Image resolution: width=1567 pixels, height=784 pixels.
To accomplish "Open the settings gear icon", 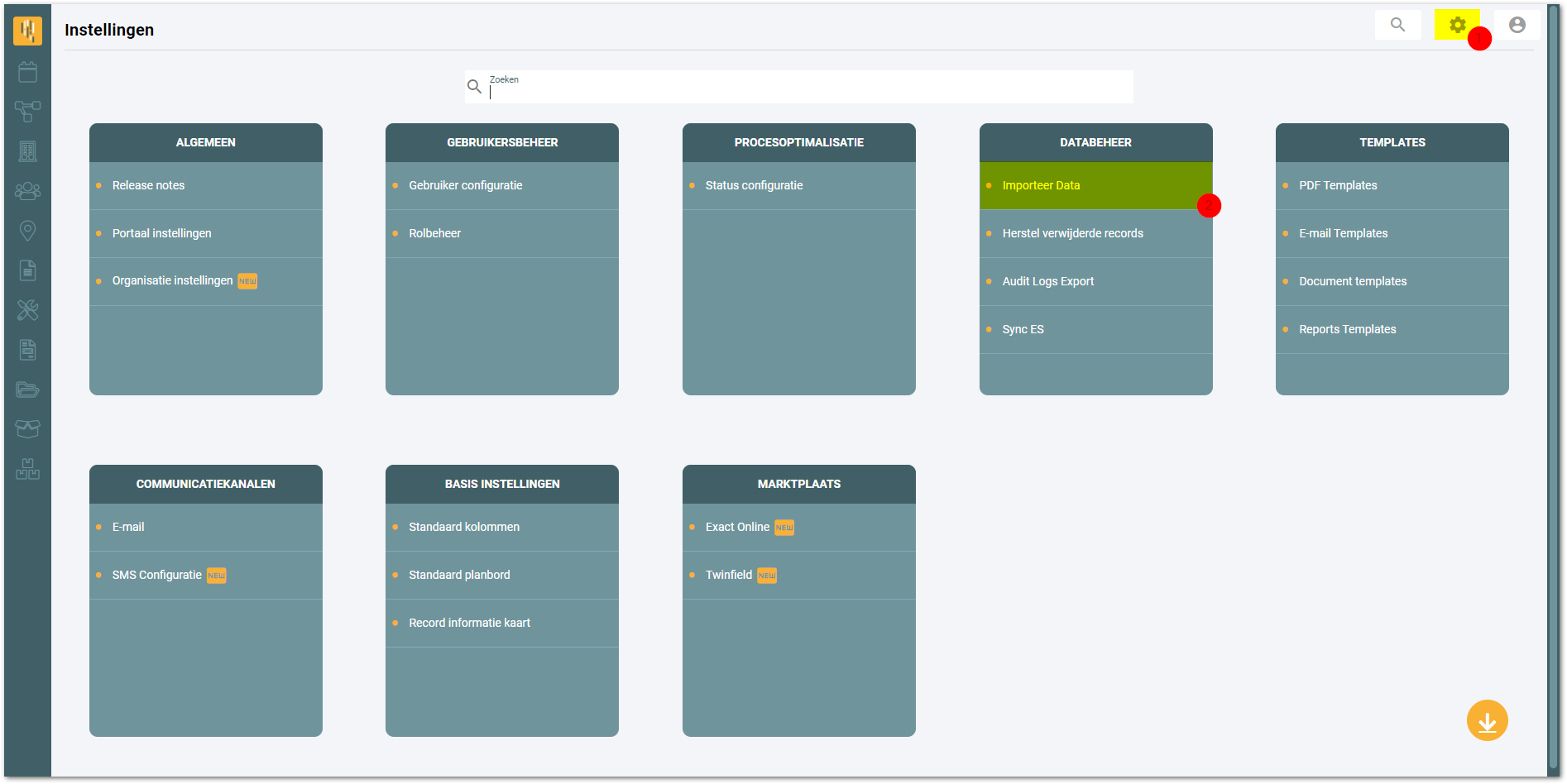I will tap(1457, 25).
